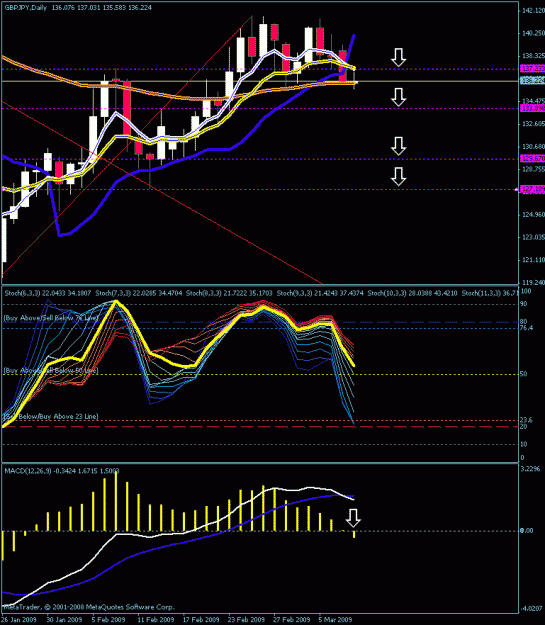
Task: Click the 17 Feb 2009 date label
Action: pyautogui.click(x=201, y=620)
